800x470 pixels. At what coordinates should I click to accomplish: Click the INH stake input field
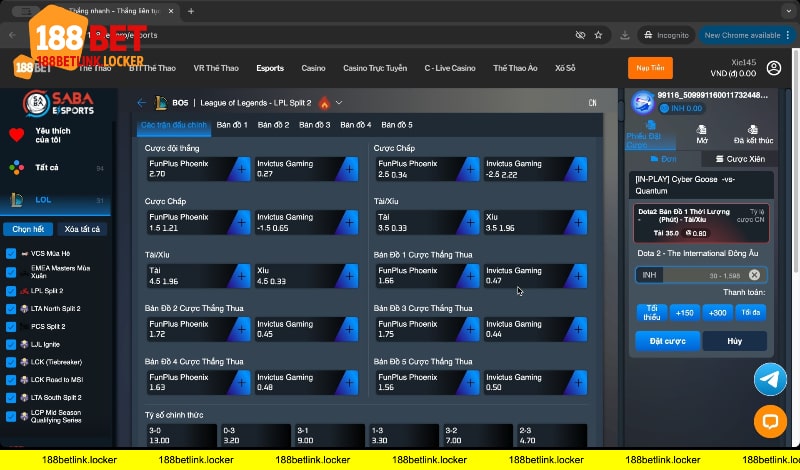point(690,275)
